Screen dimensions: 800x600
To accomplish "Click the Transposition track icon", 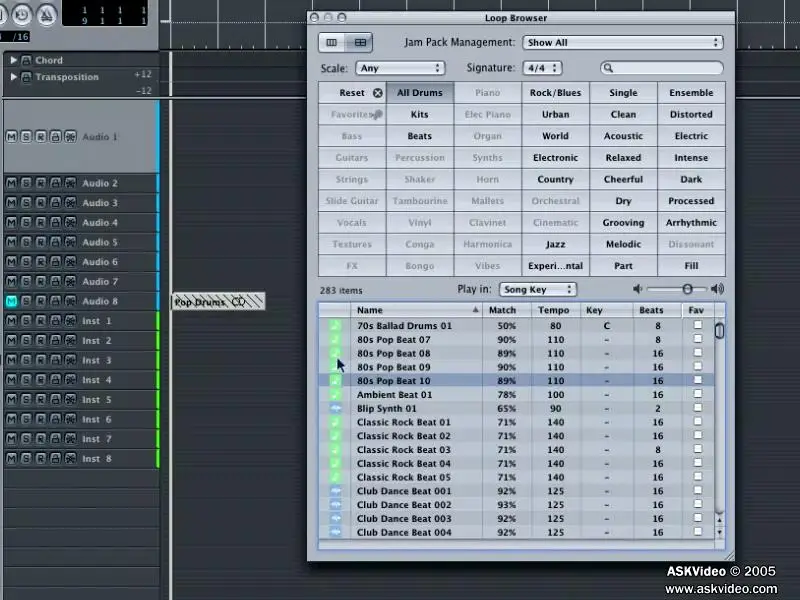I will [x=26, y=77].
